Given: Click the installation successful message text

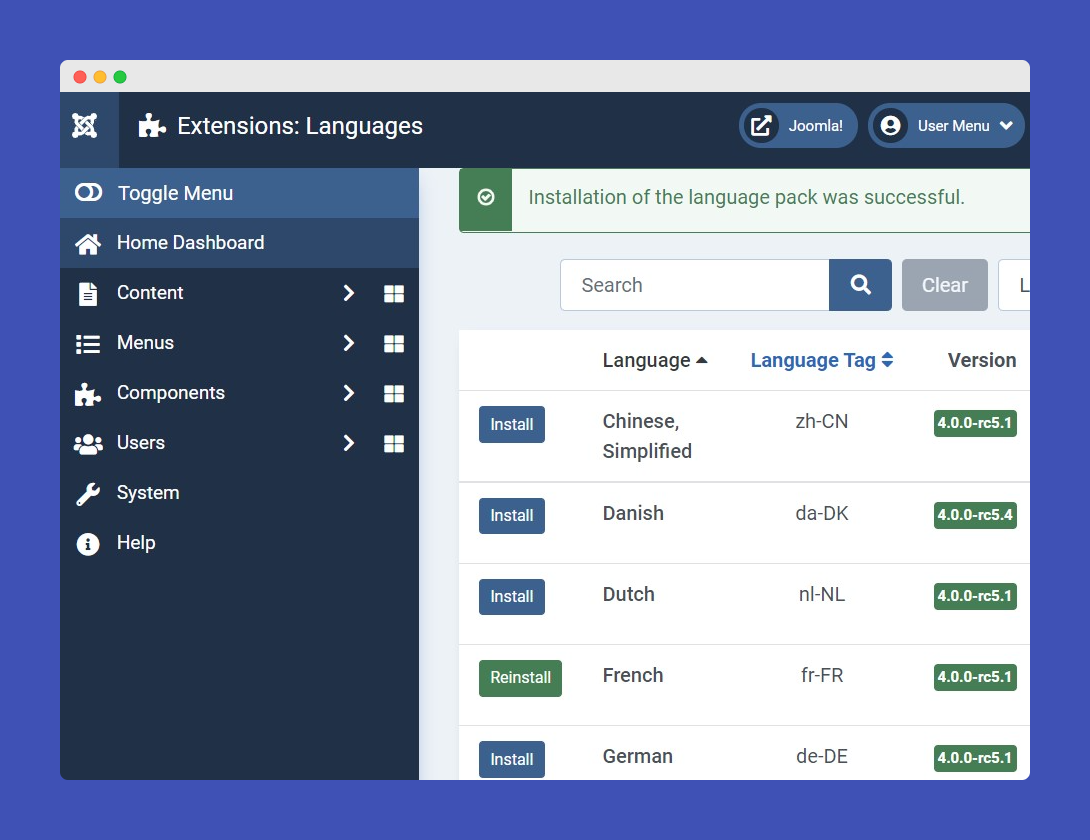Looking at the screenshot, I should tap(747, 197).
